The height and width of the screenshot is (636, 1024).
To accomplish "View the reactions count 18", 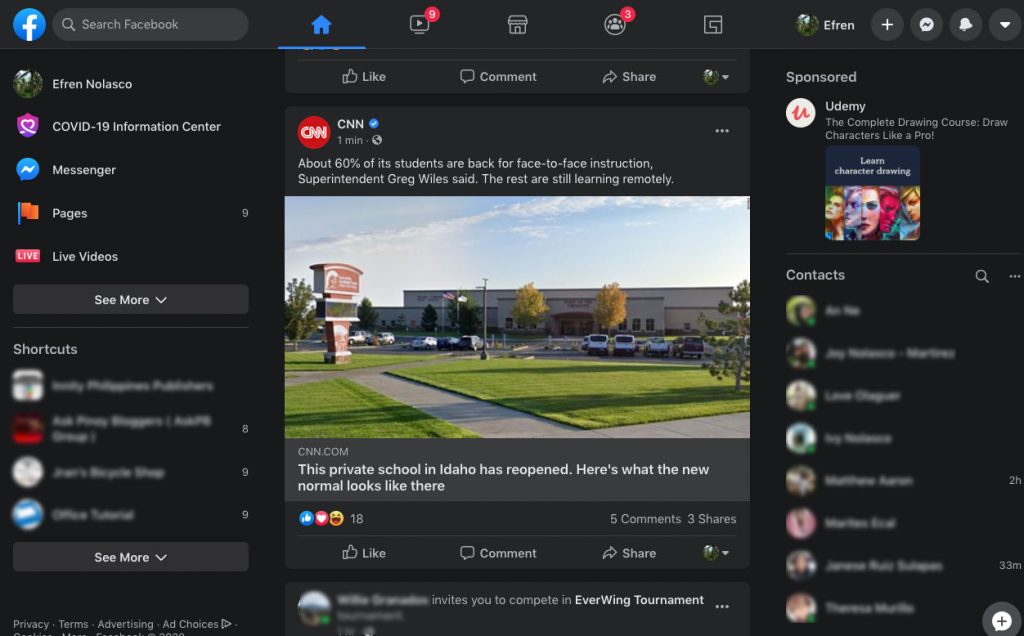I will pos(357,518).
